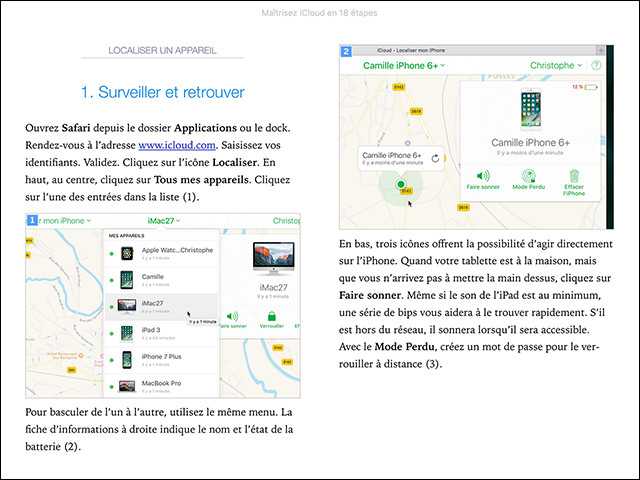Click the help question mark icon
Screen dimensions: 640x480
596,65
